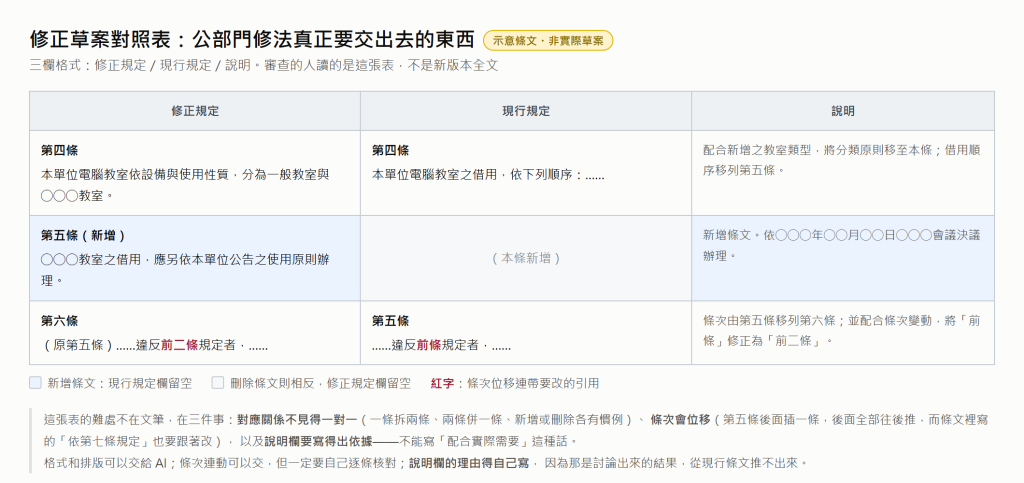
Task: Click the bold phrase 說明欄要寫得出依據
Action: (318, 441)
